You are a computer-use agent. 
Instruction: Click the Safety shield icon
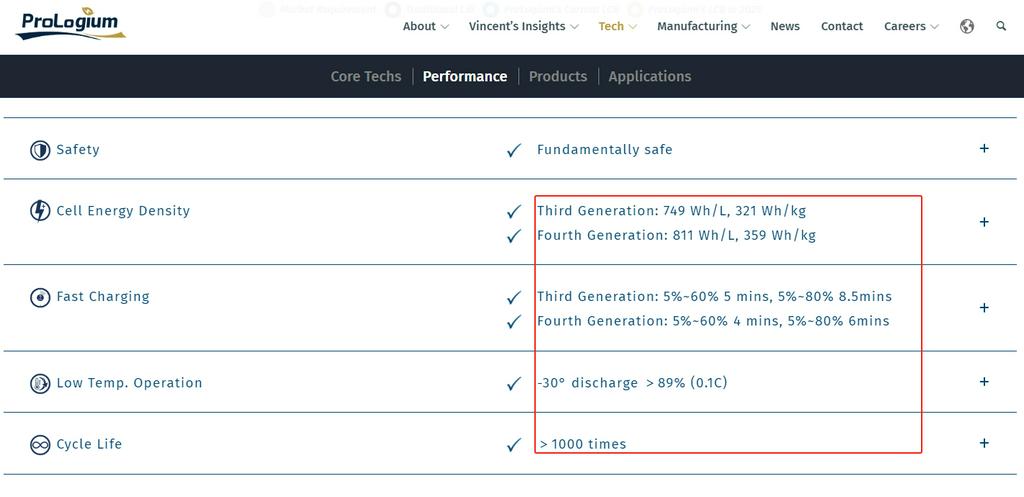40,150
